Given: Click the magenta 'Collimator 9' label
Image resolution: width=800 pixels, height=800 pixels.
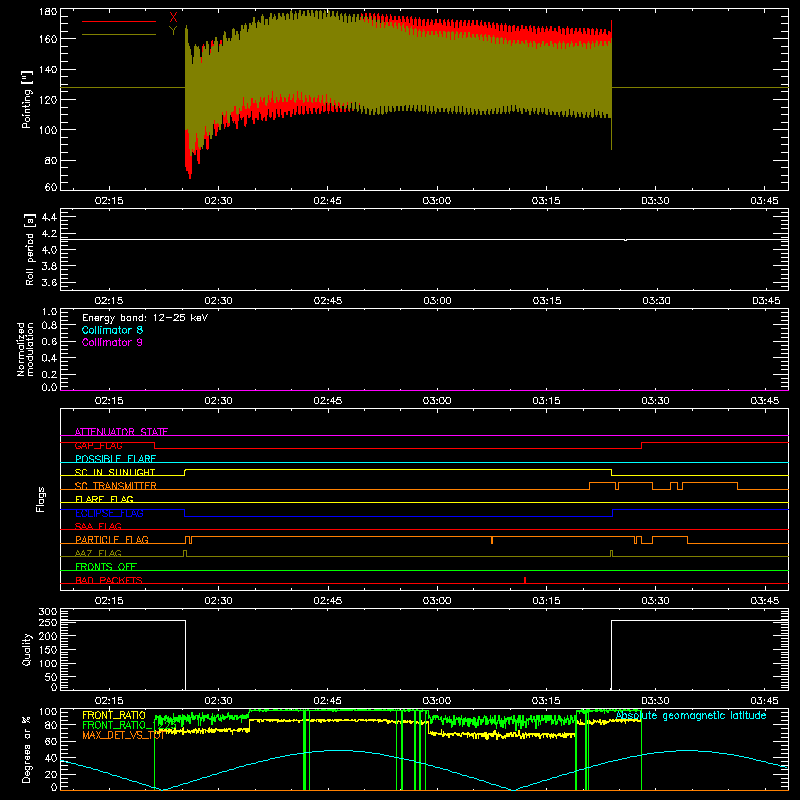Looking at the screenshot, I should pyautogui.click(x=112, y=342).
